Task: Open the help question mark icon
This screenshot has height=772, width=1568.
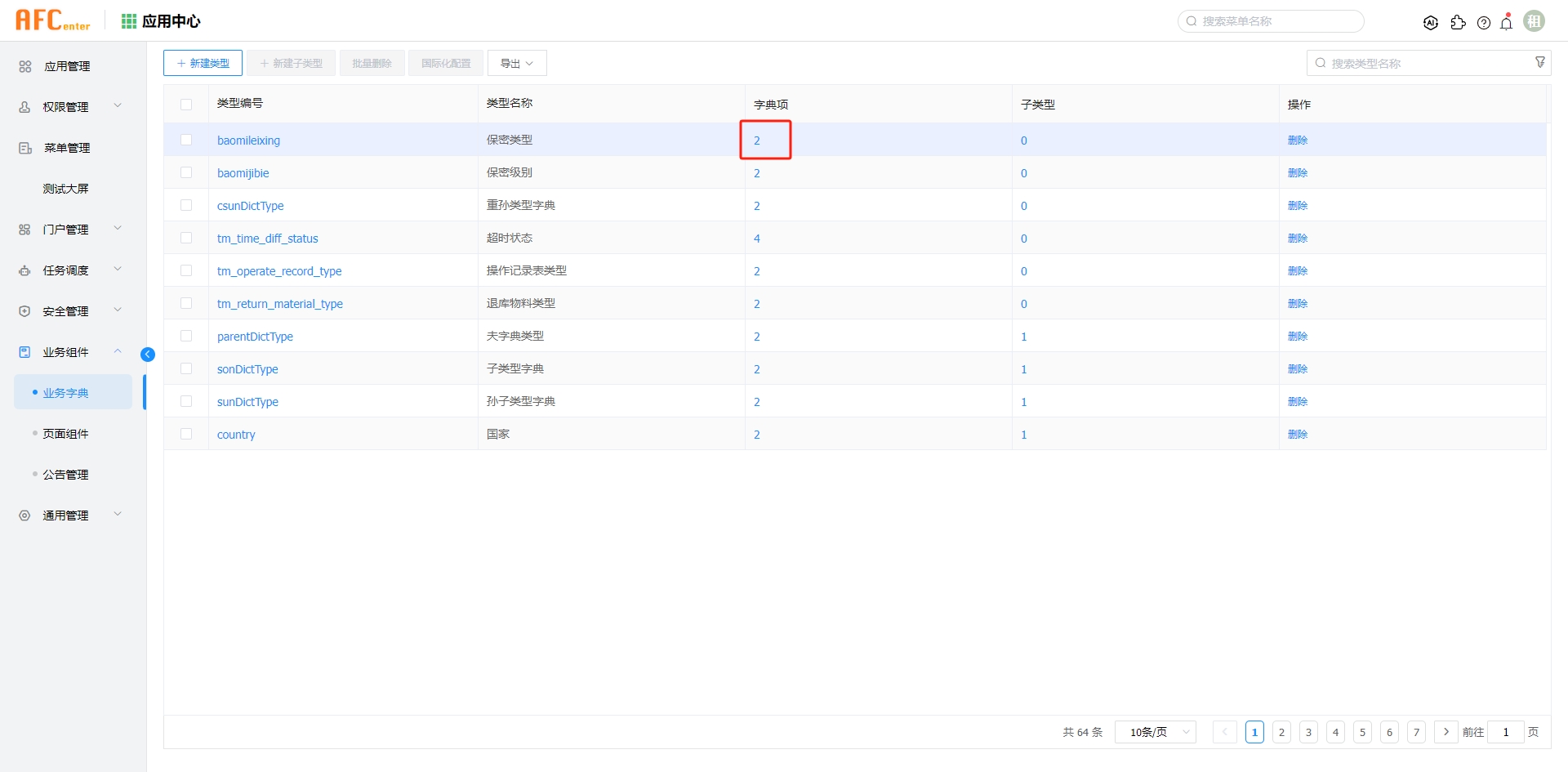Action: tap(1484, 23)
